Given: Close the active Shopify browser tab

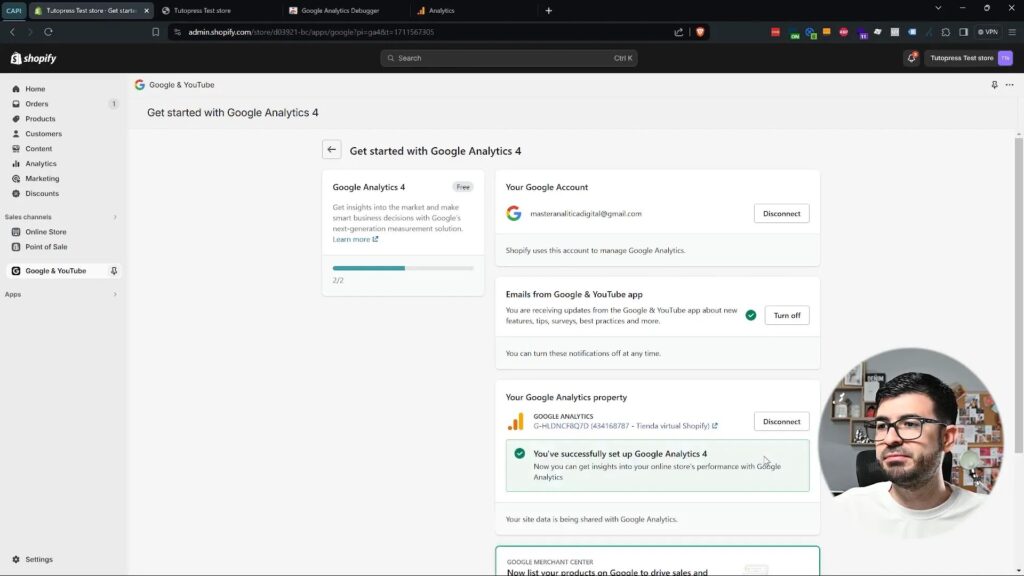Looking at the screenshot, I should click(x=146, y=10).
